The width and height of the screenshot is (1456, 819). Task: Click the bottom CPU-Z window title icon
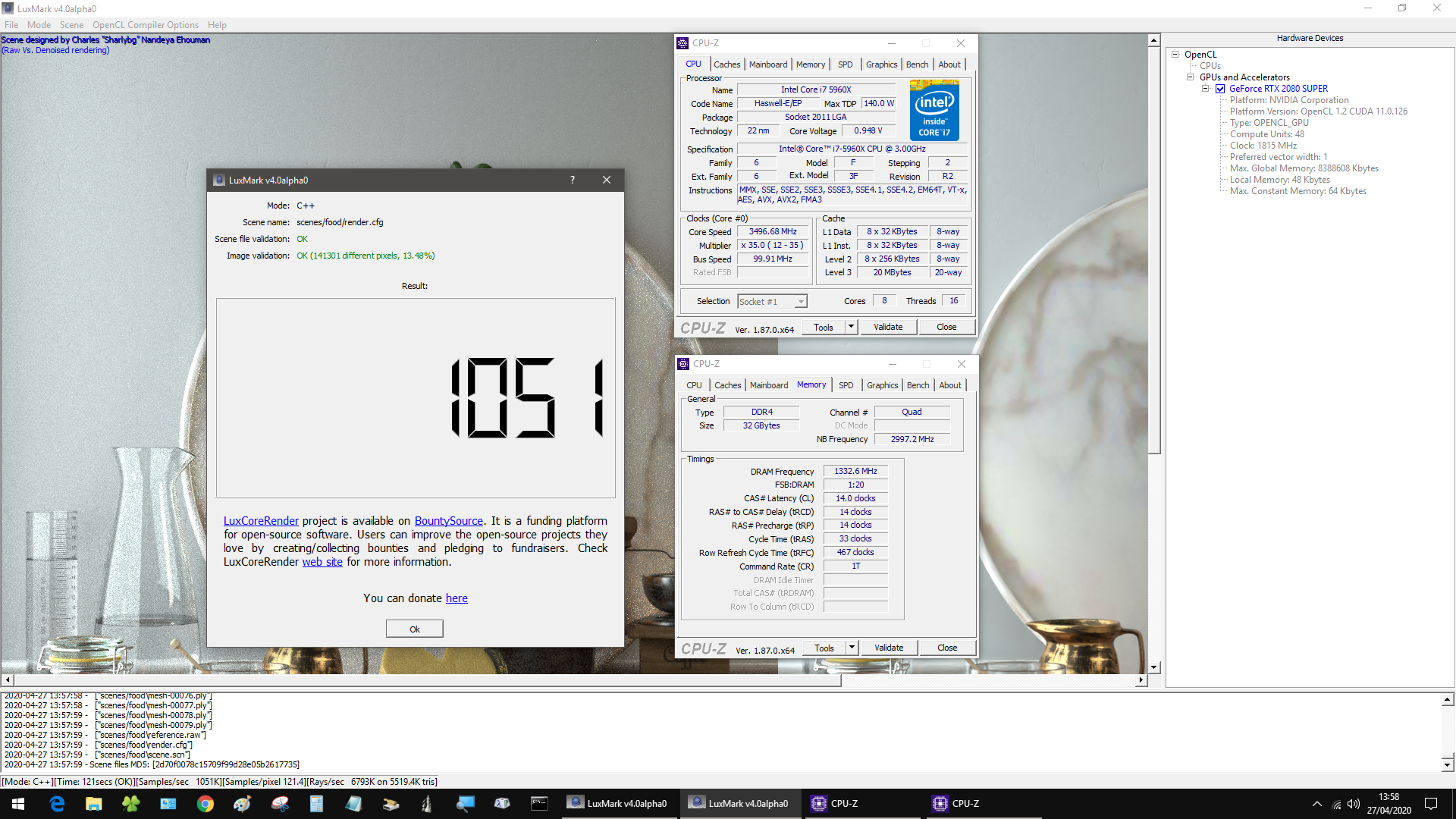tap(683, 364)
